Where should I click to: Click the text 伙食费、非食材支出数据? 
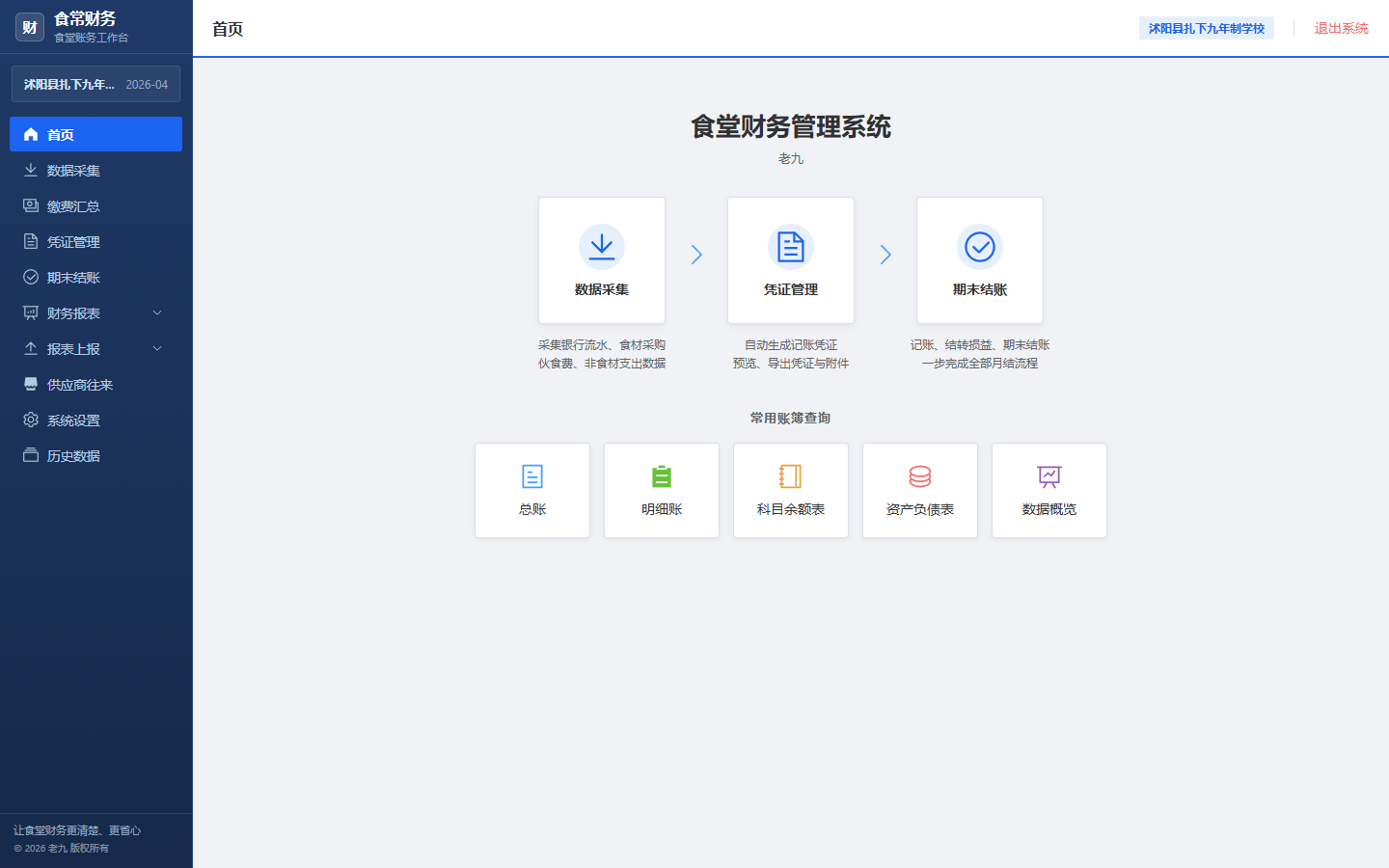tap(602, 364)
